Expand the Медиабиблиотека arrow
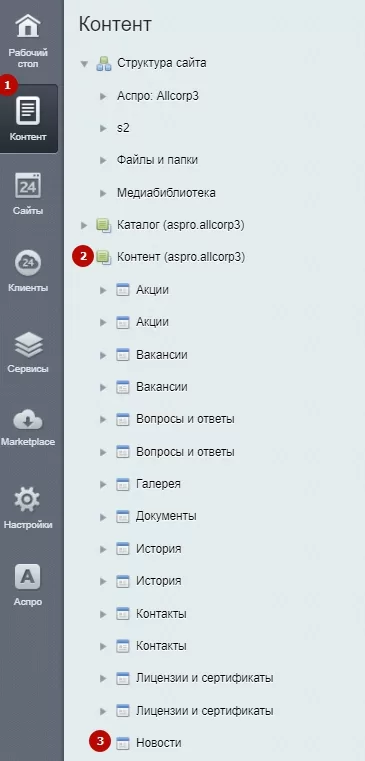Viewport: 365px width, 761px height. [x=103, y=193]
